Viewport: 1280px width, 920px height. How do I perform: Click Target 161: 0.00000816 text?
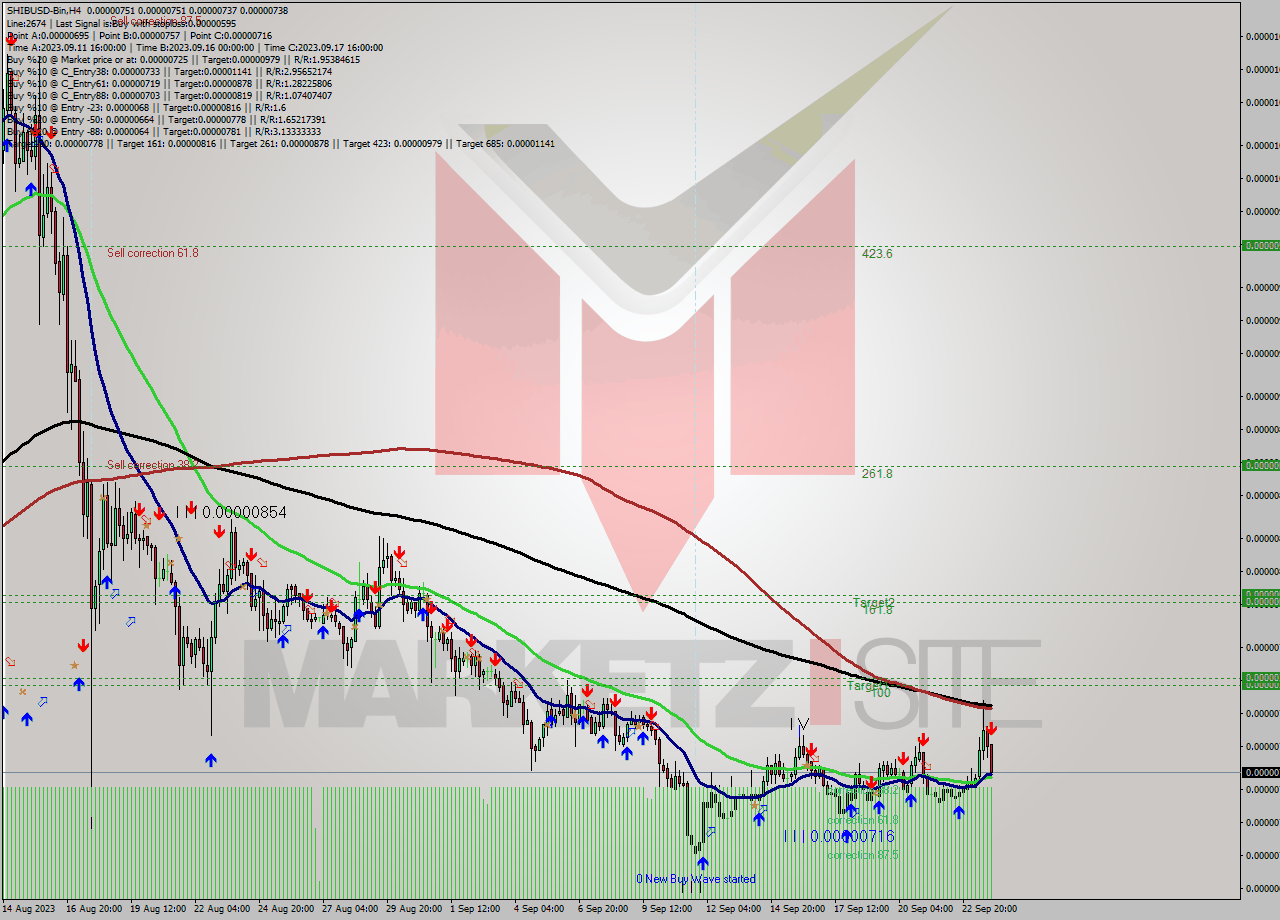(166, 143)
